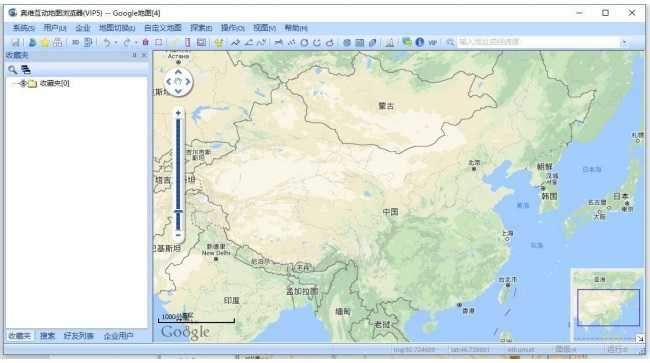Click the 韩国 label on the map
This screenshot has height=363, width=650.
coord(549,196)
